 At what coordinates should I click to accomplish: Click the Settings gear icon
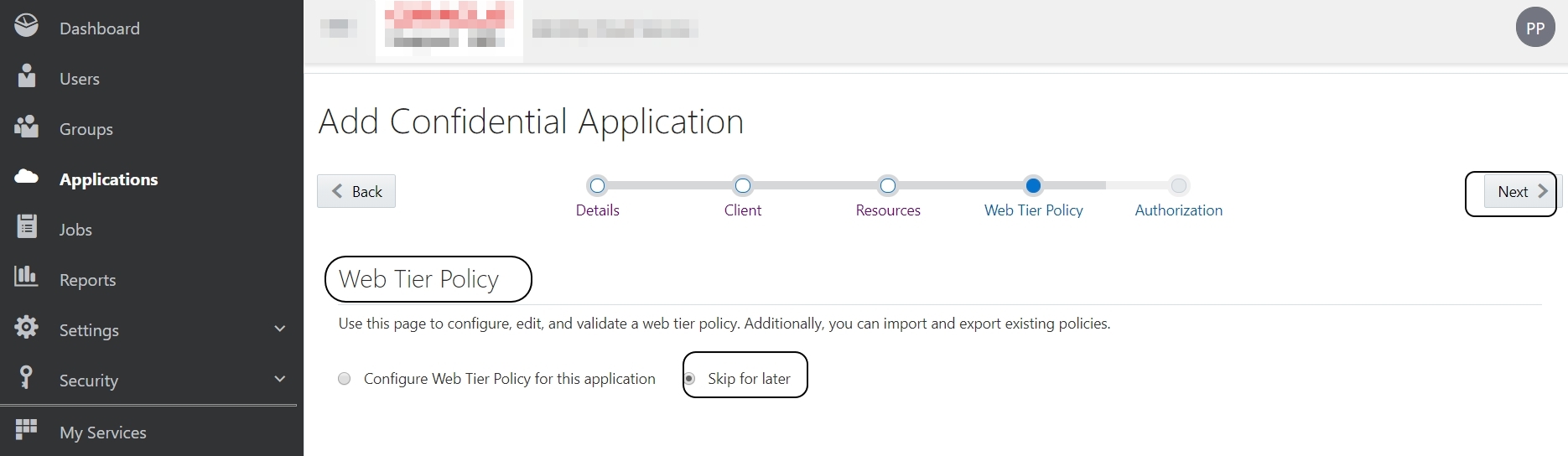[x=27, y=327]
